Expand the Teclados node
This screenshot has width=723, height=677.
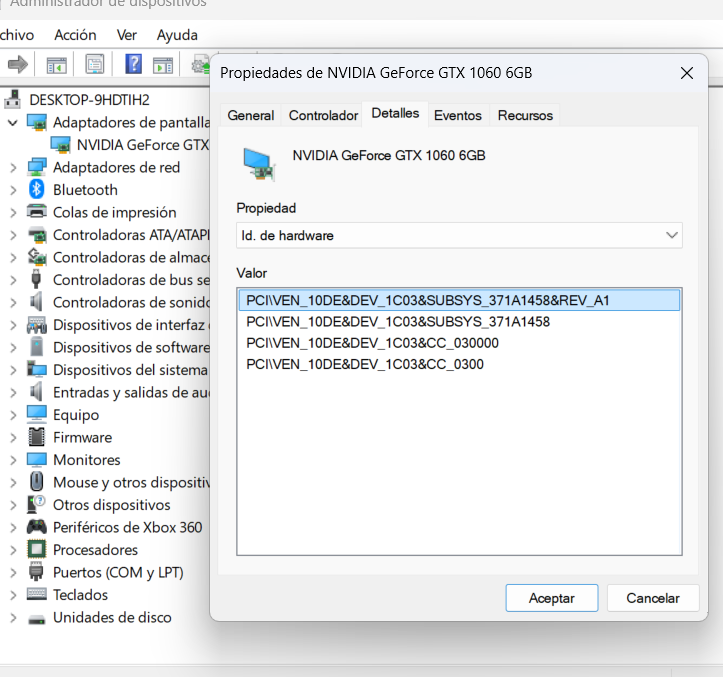[x=13, y=595]
